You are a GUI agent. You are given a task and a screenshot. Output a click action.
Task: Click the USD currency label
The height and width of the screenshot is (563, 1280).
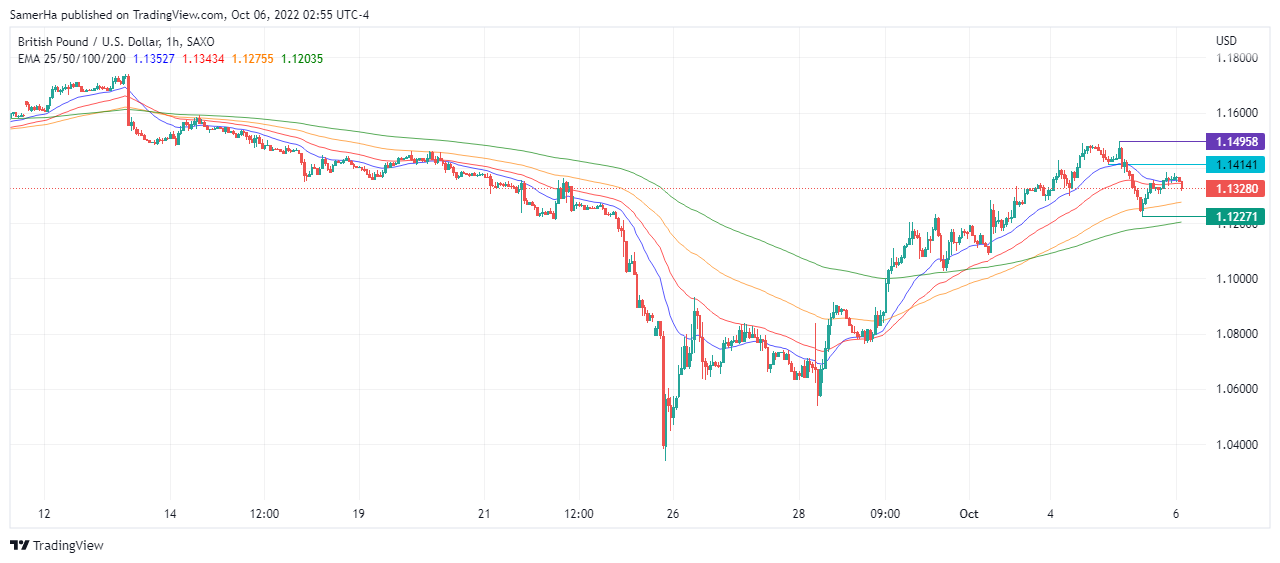click(x=1226, y=41)
